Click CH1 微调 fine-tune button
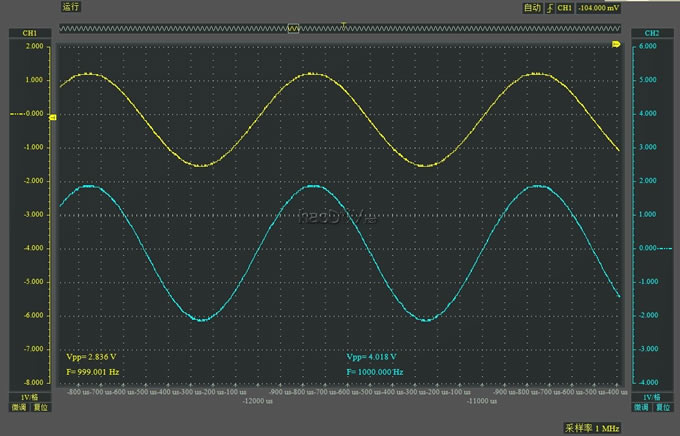 (x=19, y=408)
